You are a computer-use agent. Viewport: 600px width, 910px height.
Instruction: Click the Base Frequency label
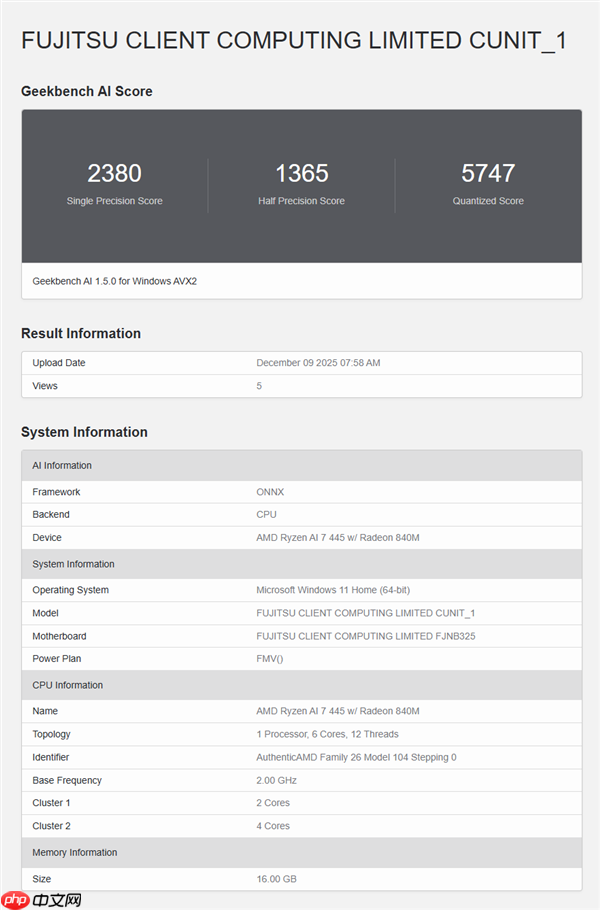pyautogui.click(x=67, y=781)
